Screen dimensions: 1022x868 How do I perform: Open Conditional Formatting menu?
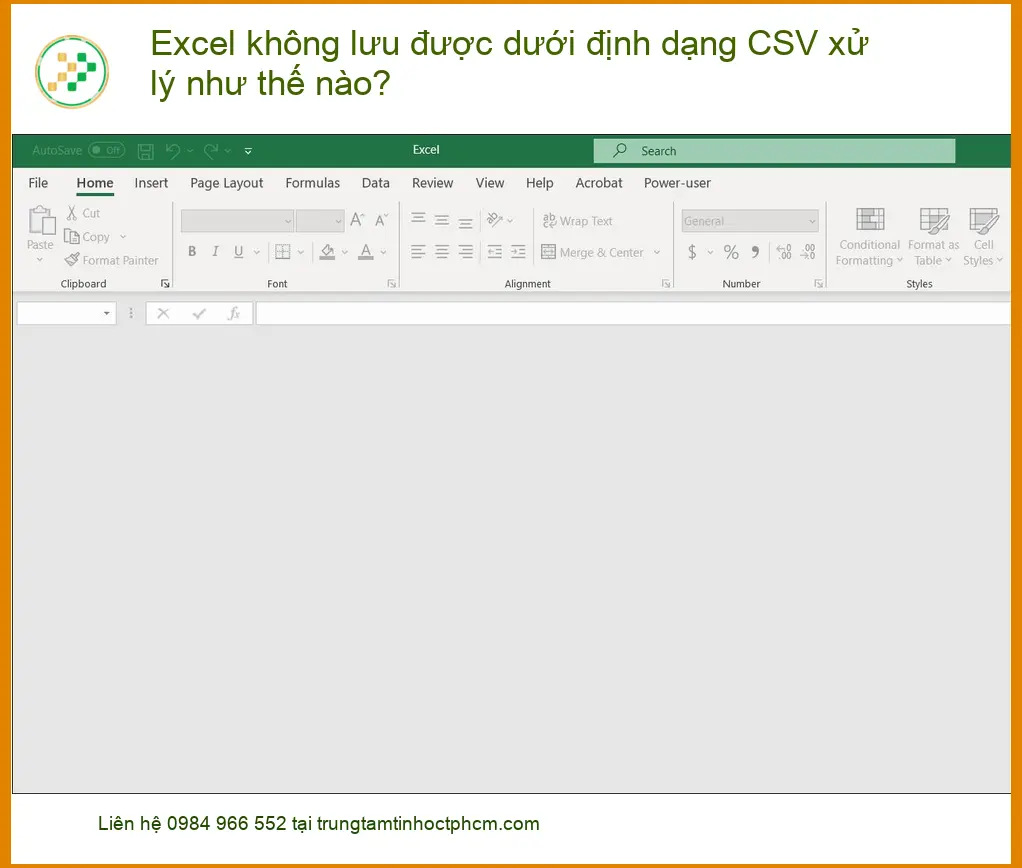coord(869,237)
